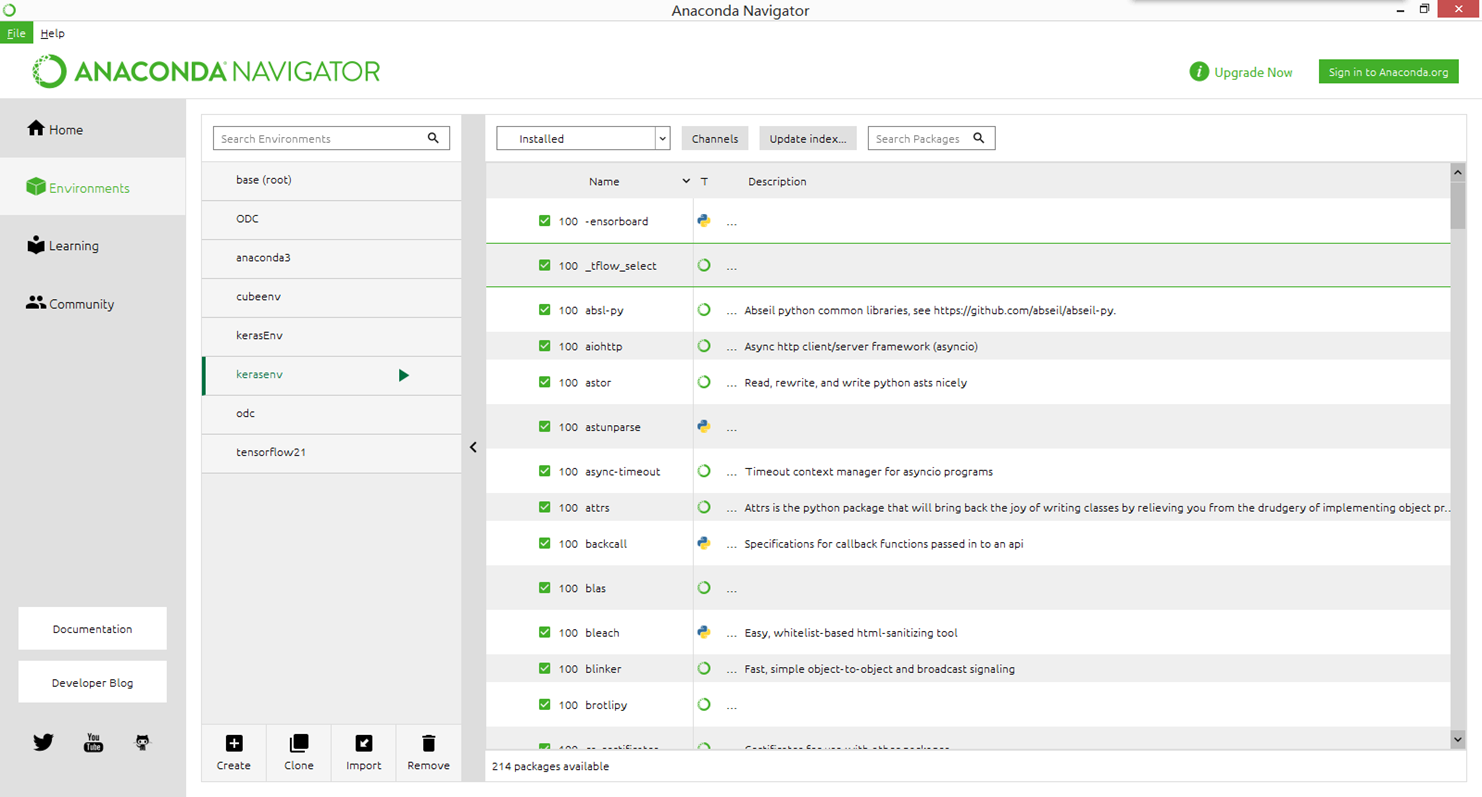Click the Name column sort arrow
Viewport: 1482px width, 797px height.
[x=686, y=181]
